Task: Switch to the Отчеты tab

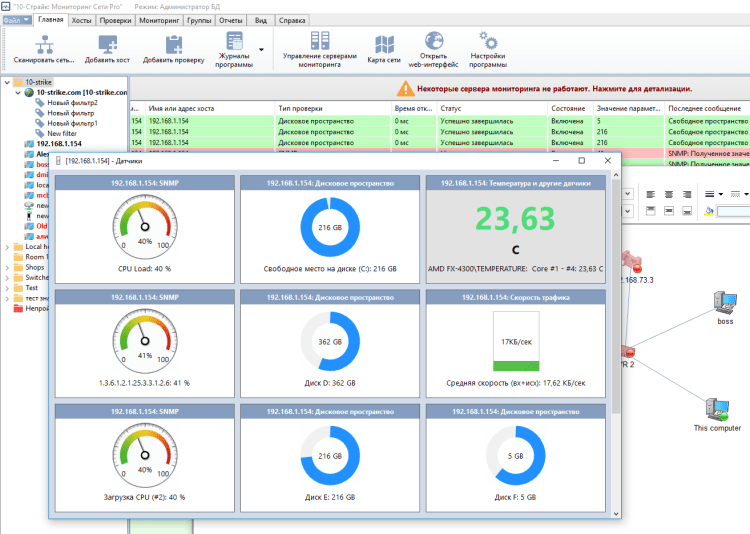Action: point(230,19)
